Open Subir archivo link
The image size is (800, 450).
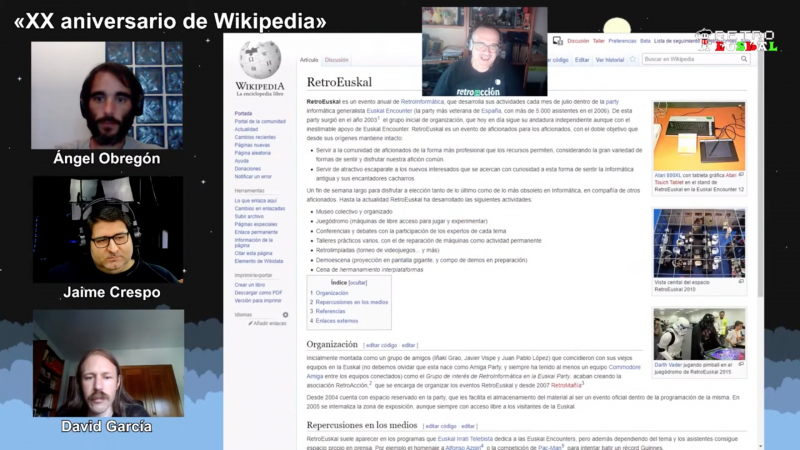tap(249, 216)
